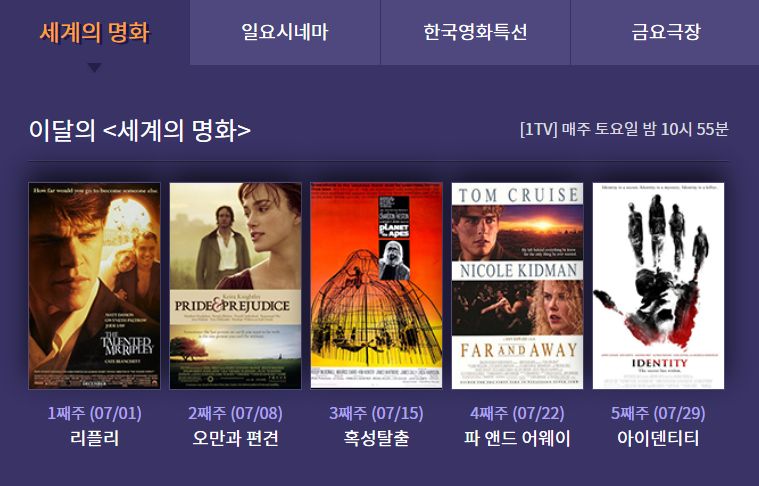Select the Planet of the Apes poster
Viewport: 759px width, 486px height.
(376, 286)
